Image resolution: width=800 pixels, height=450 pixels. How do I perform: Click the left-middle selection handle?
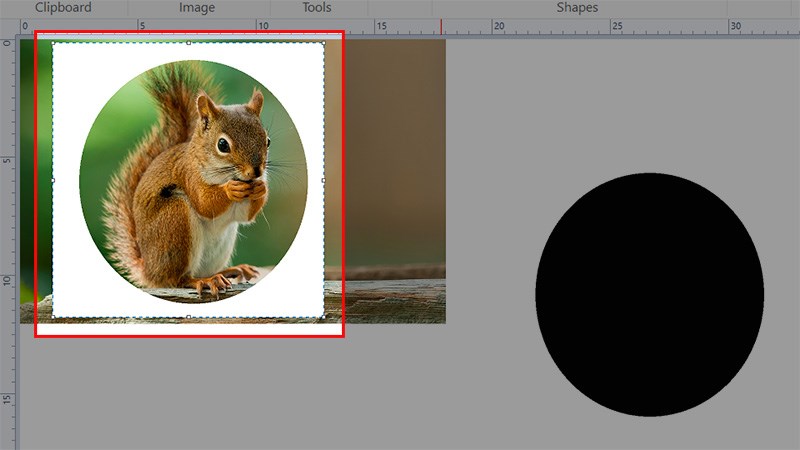[x=53, y=180]
